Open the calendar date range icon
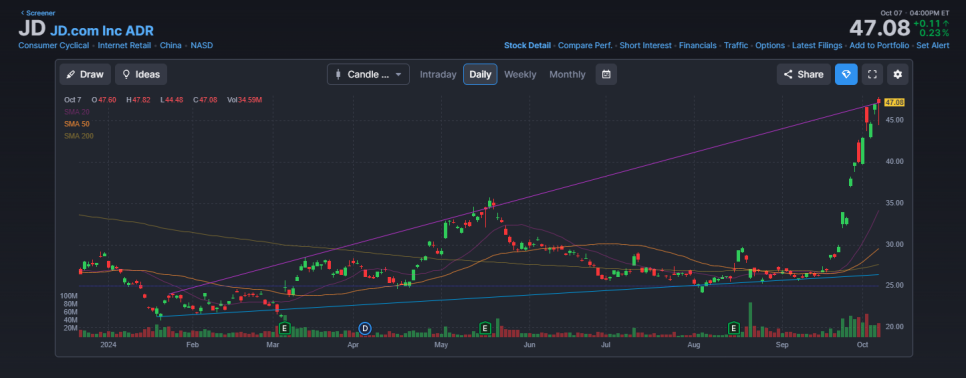The image size is (966, 378). (x=606, y=74)
